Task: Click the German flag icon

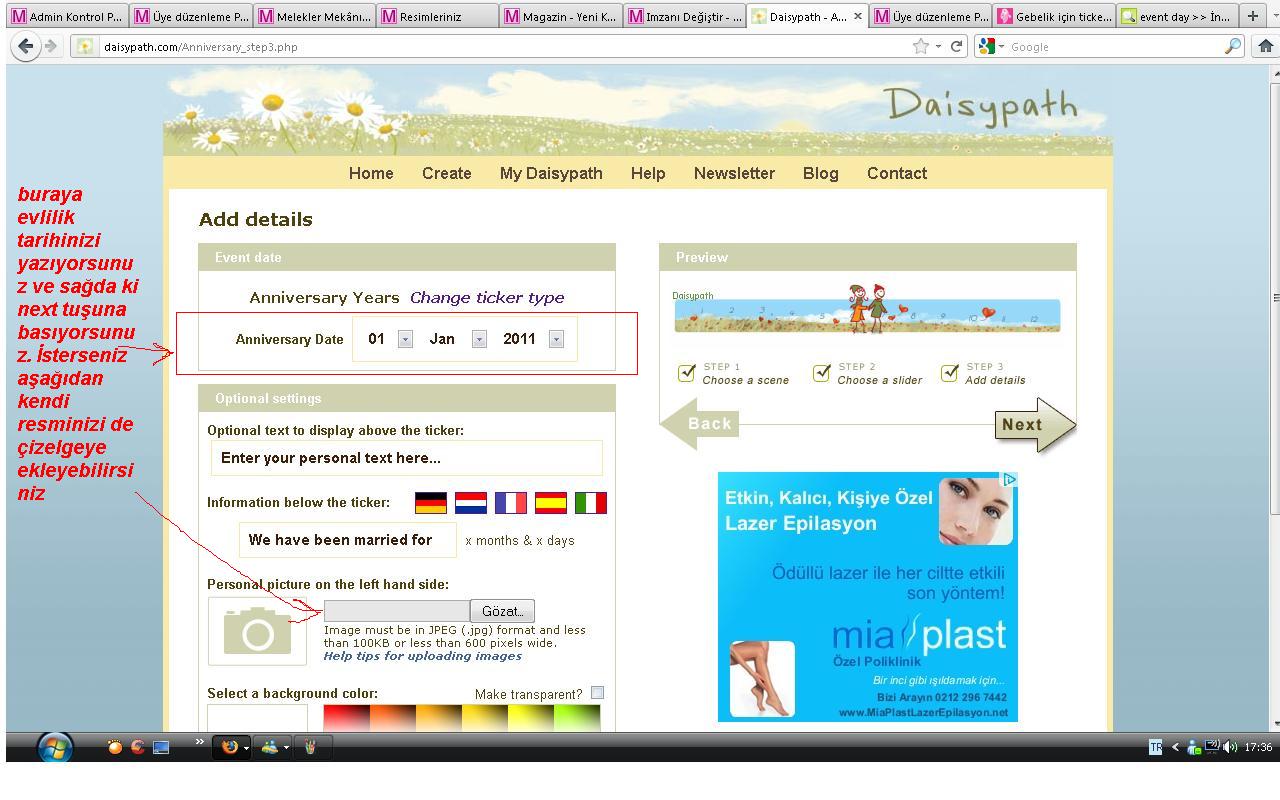Action: pos(431,502)
